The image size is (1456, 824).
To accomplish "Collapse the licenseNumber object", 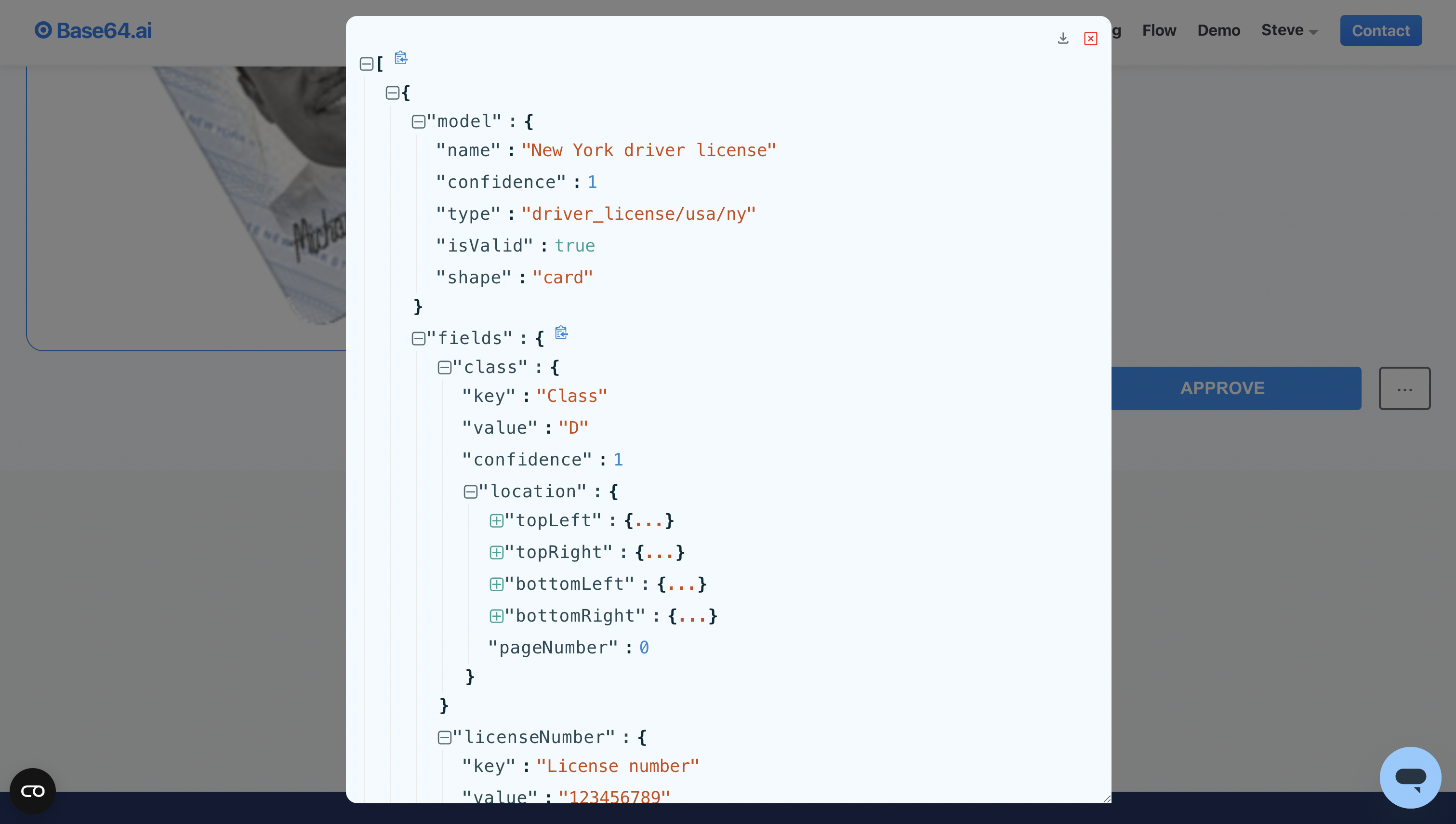I will point(445,737).
